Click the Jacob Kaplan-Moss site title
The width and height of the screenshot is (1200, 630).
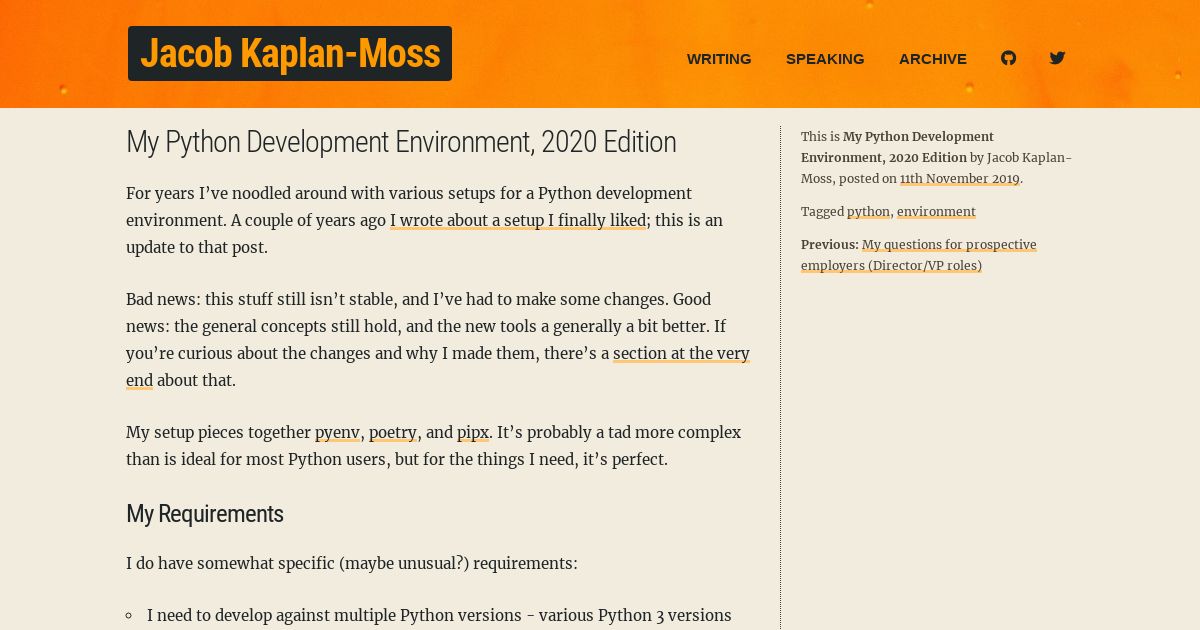[290, 54]
